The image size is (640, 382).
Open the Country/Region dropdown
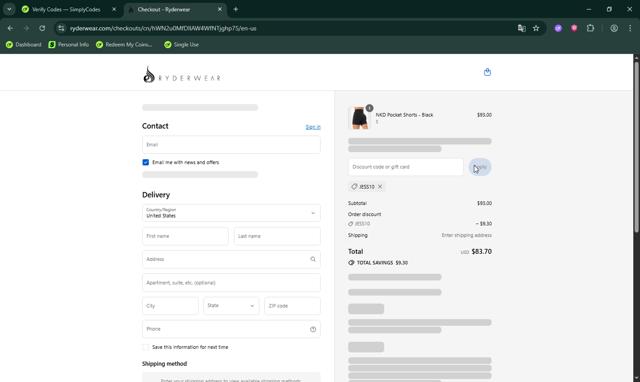[x=231, y=213]
